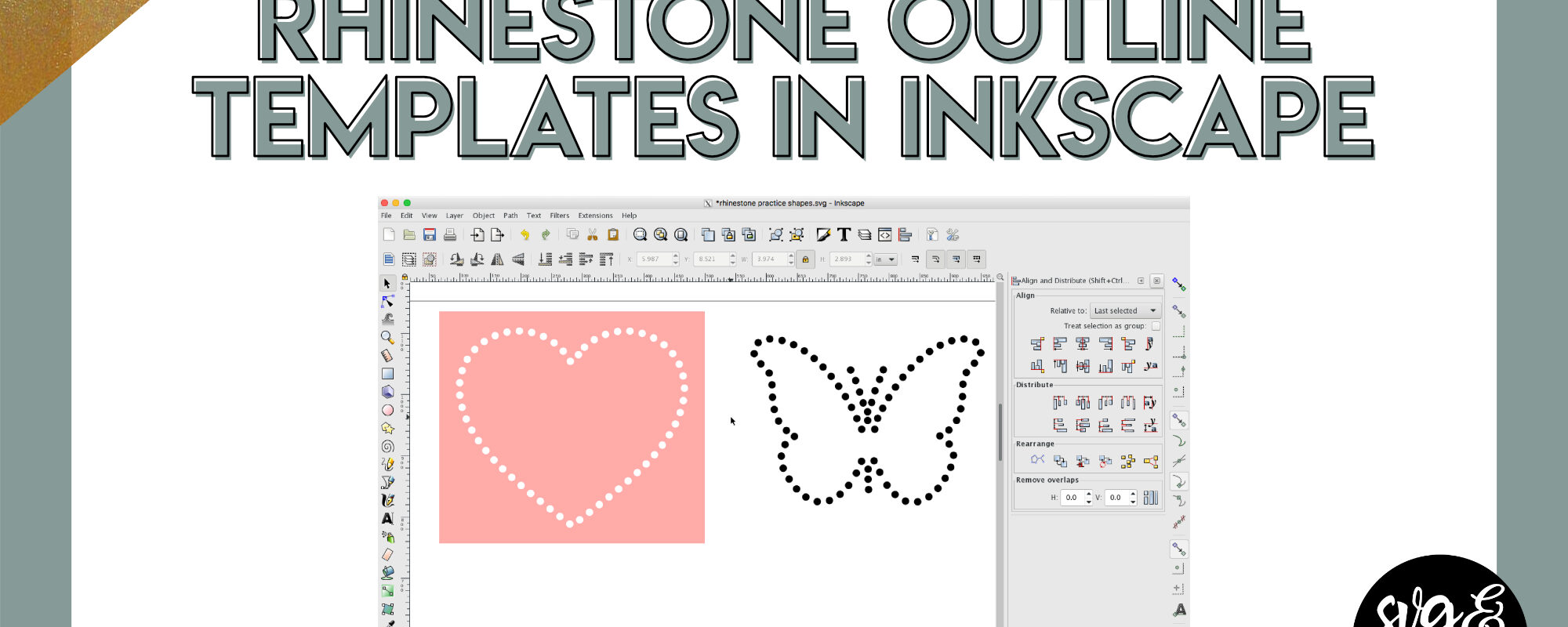
Task: Select the 3D Box tool
Action: (387, 392)
